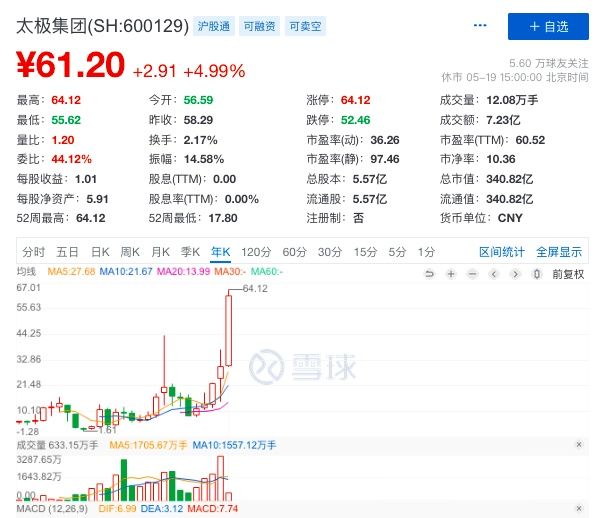
Task: Select the 周K chart tab
Action: [130, 252]
